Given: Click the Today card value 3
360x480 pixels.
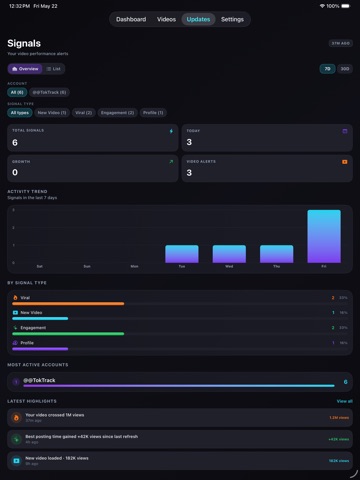Looking at the screenshot, I should point(189,142).
